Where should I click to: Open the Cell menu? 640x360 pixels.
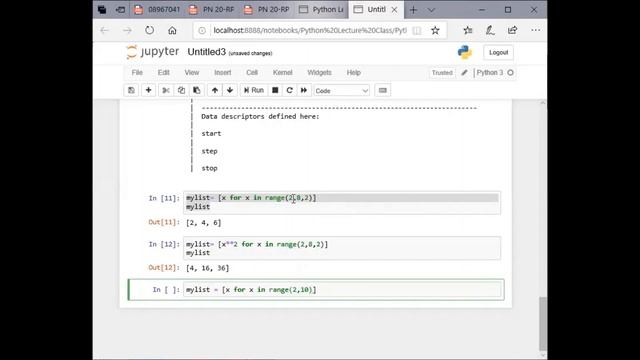tap(252, 73)
